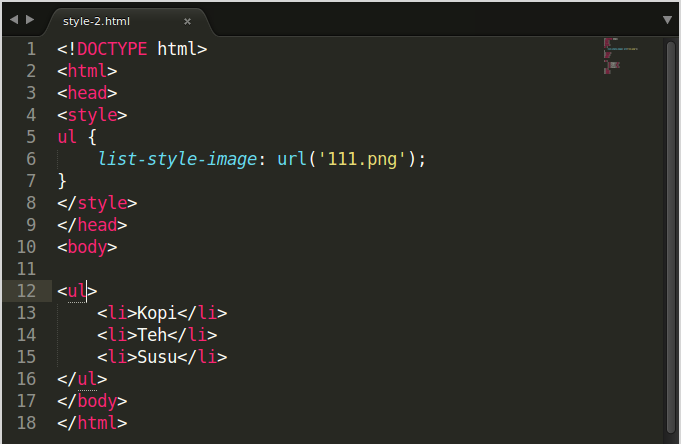Image resolution: width=681 pixels, height=444 pixels.
Task: Click the '111.png' string value
Action: pyautogui.click(x=362, y=159)
